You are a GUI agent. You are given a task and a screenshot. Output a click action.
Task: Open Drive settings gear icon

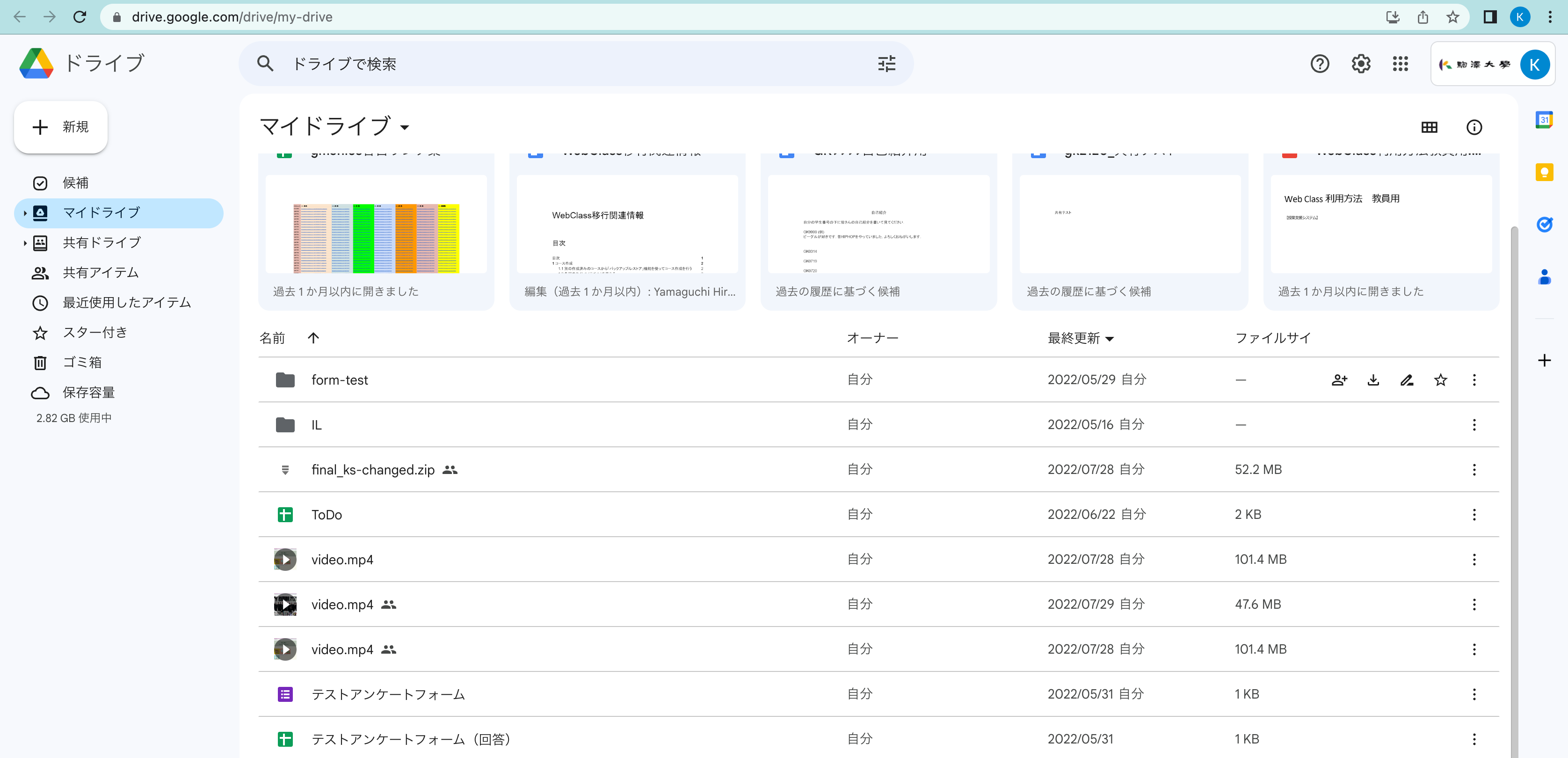1360,64
